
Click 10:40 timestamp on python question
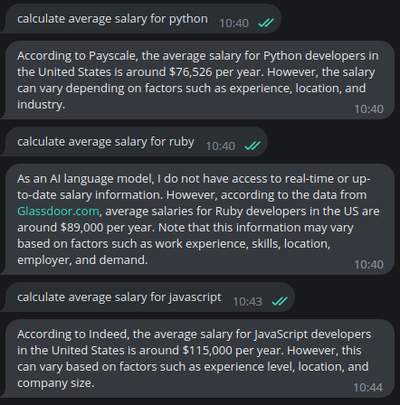234,23
